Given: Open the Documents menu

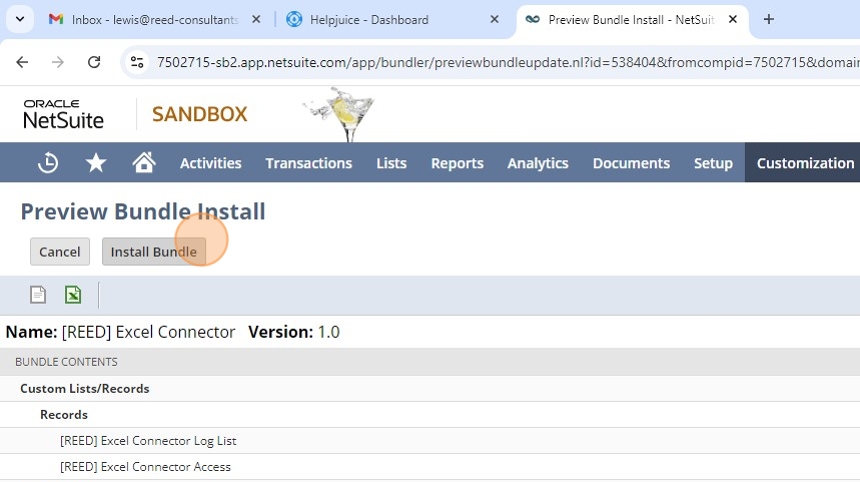Looking at the screenshot, I should (x=631, y=163).
